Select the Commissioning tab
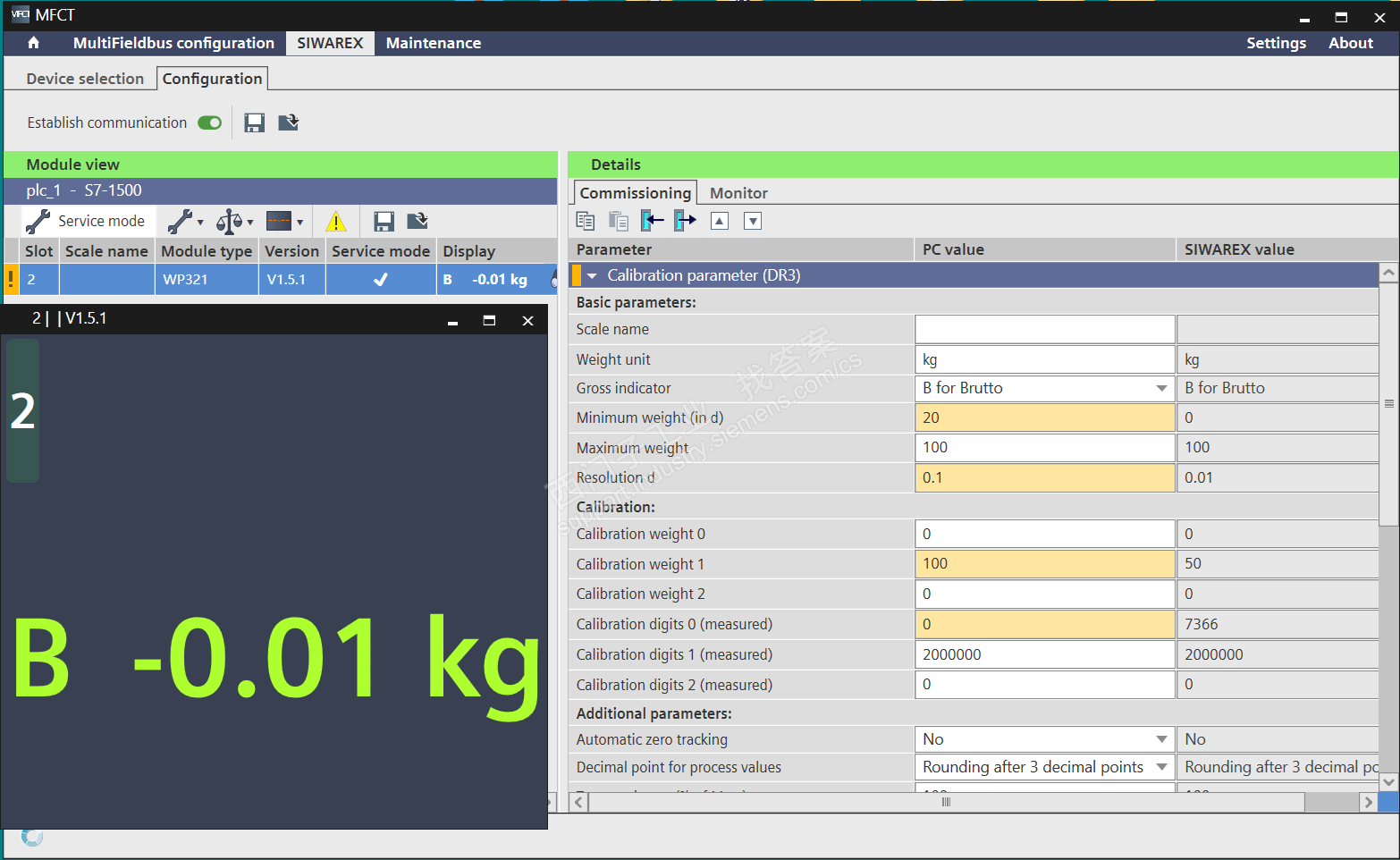The image size is (1400, 860). (635, 193)
